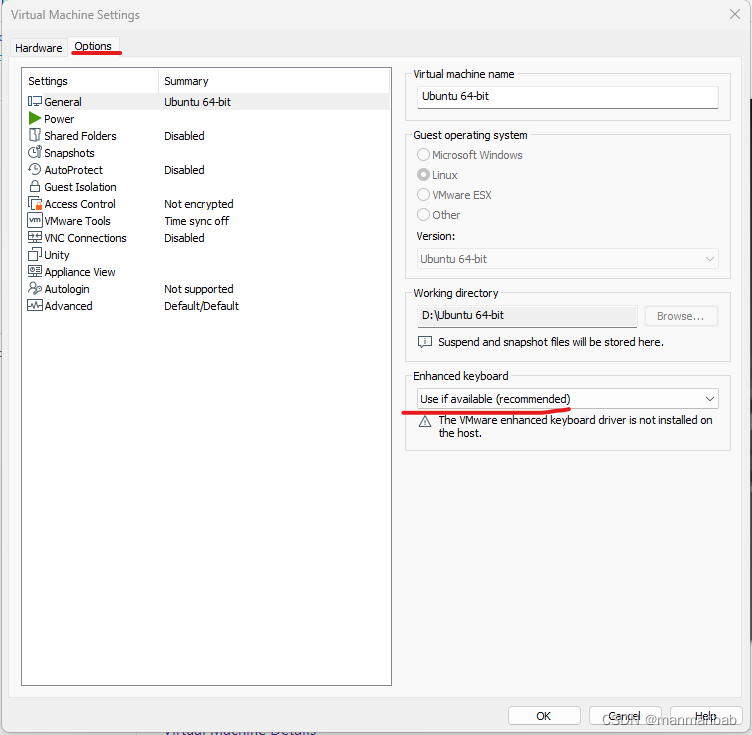Click the OK button
The width and height of the screenshot is (752, 735).
(544, 716)
